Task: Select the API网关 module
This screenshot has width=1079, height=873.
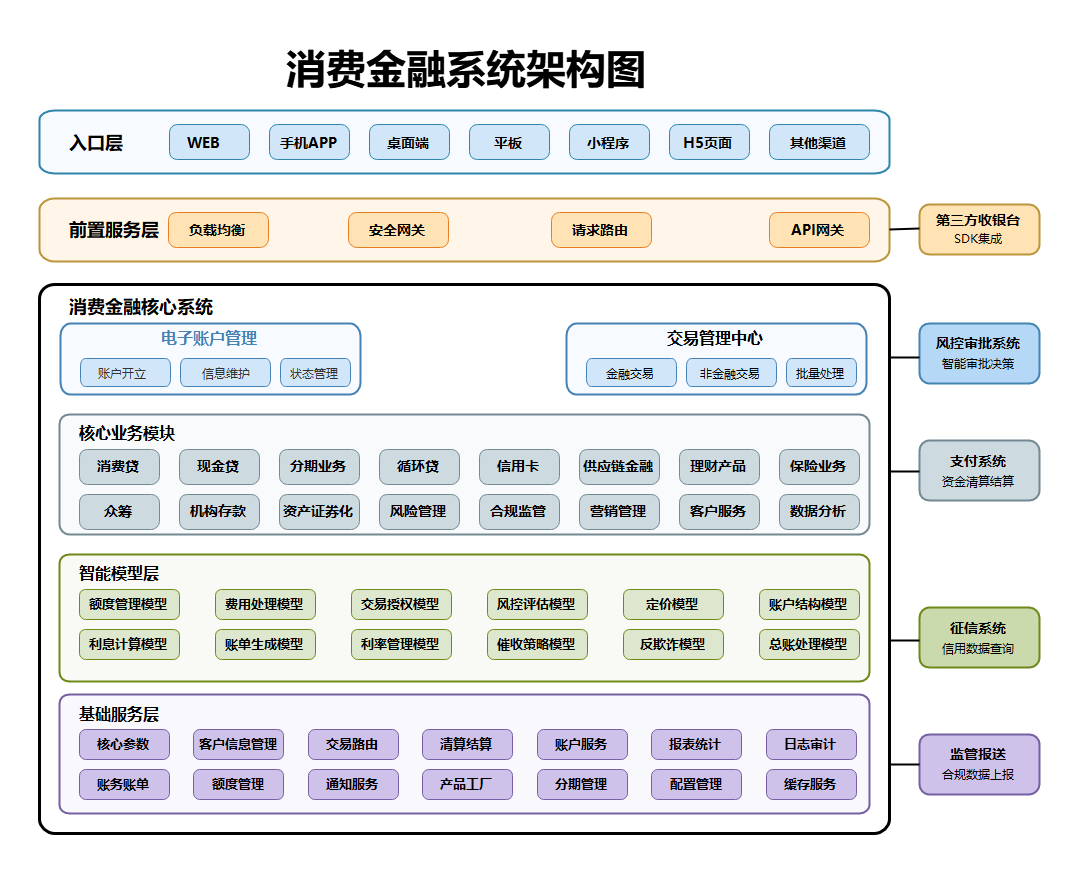Action: point(819,230)
